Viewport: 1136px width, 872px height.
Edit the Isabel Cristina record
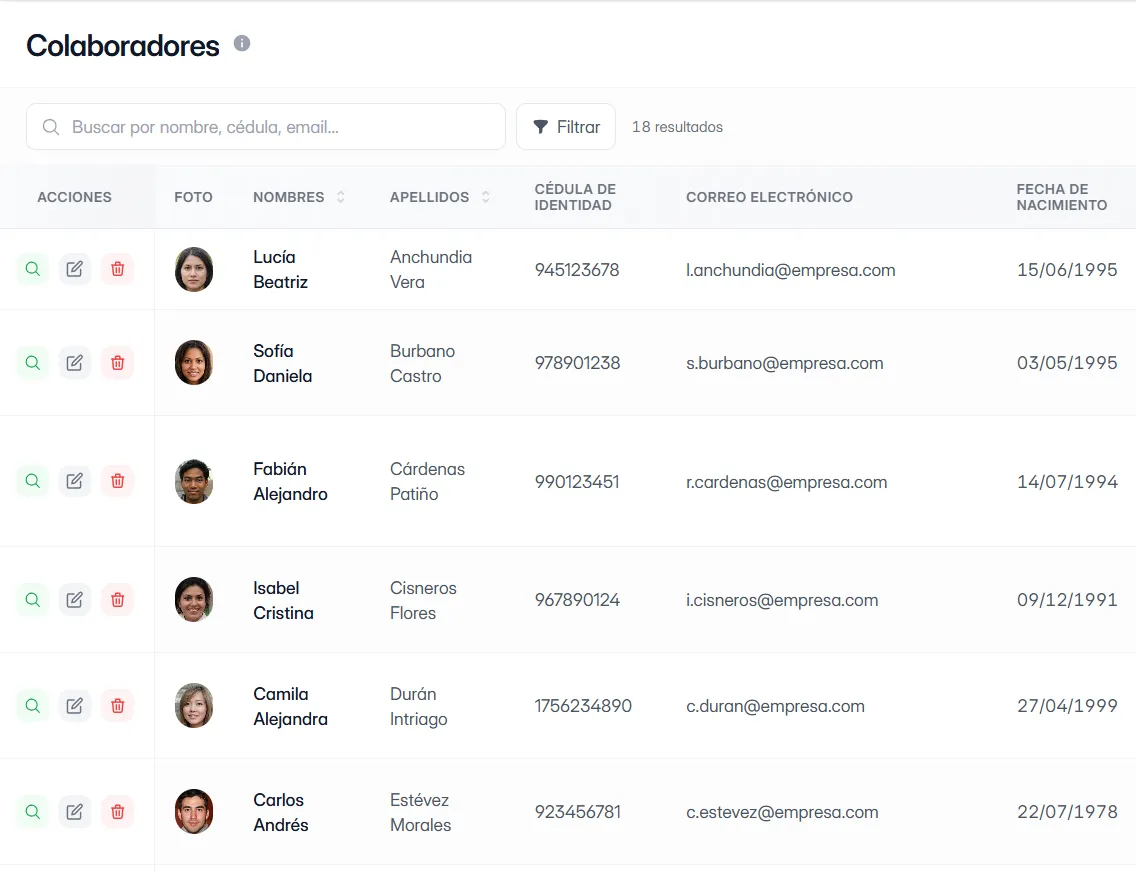click(75, 600)
